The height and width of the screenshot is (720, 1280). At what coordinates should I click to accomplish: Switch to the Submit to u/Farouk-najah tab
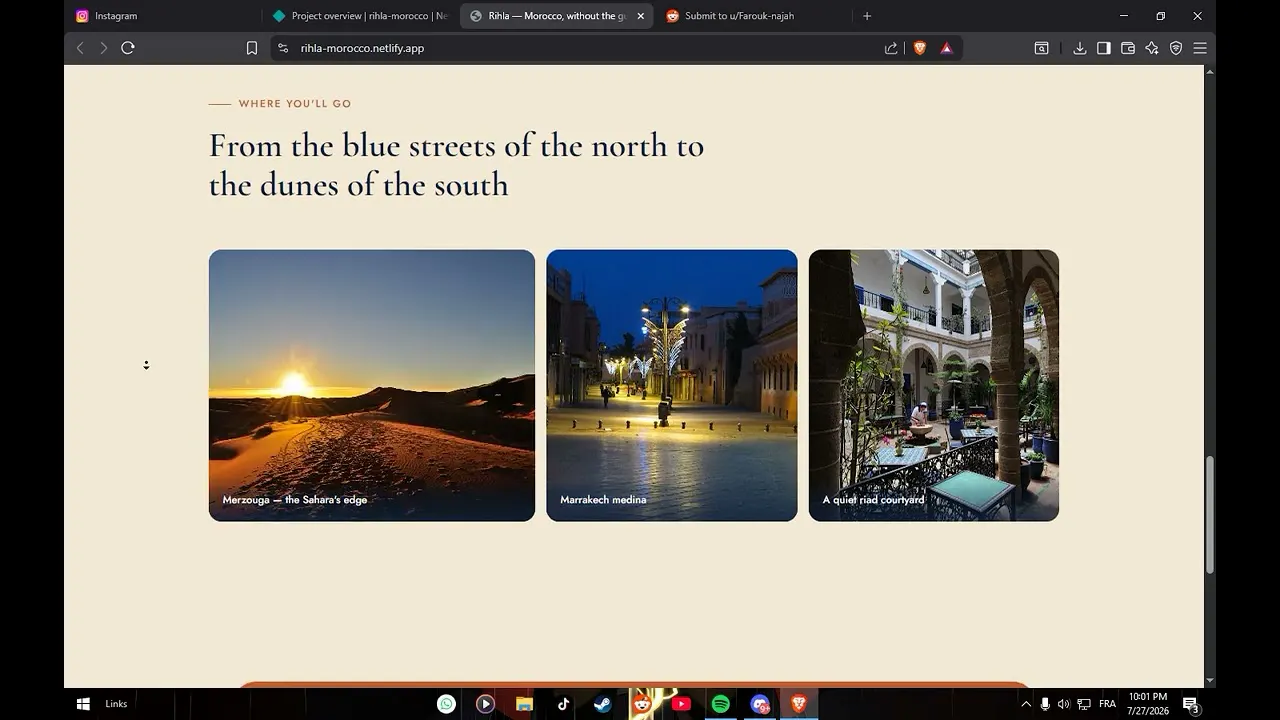[x=754, y=16]
